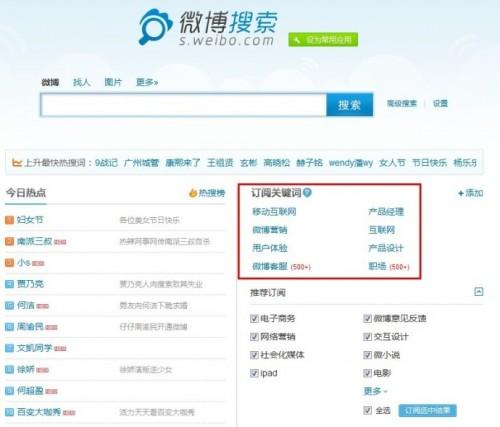Toggle the 全选 select-all checkbox

368,410
